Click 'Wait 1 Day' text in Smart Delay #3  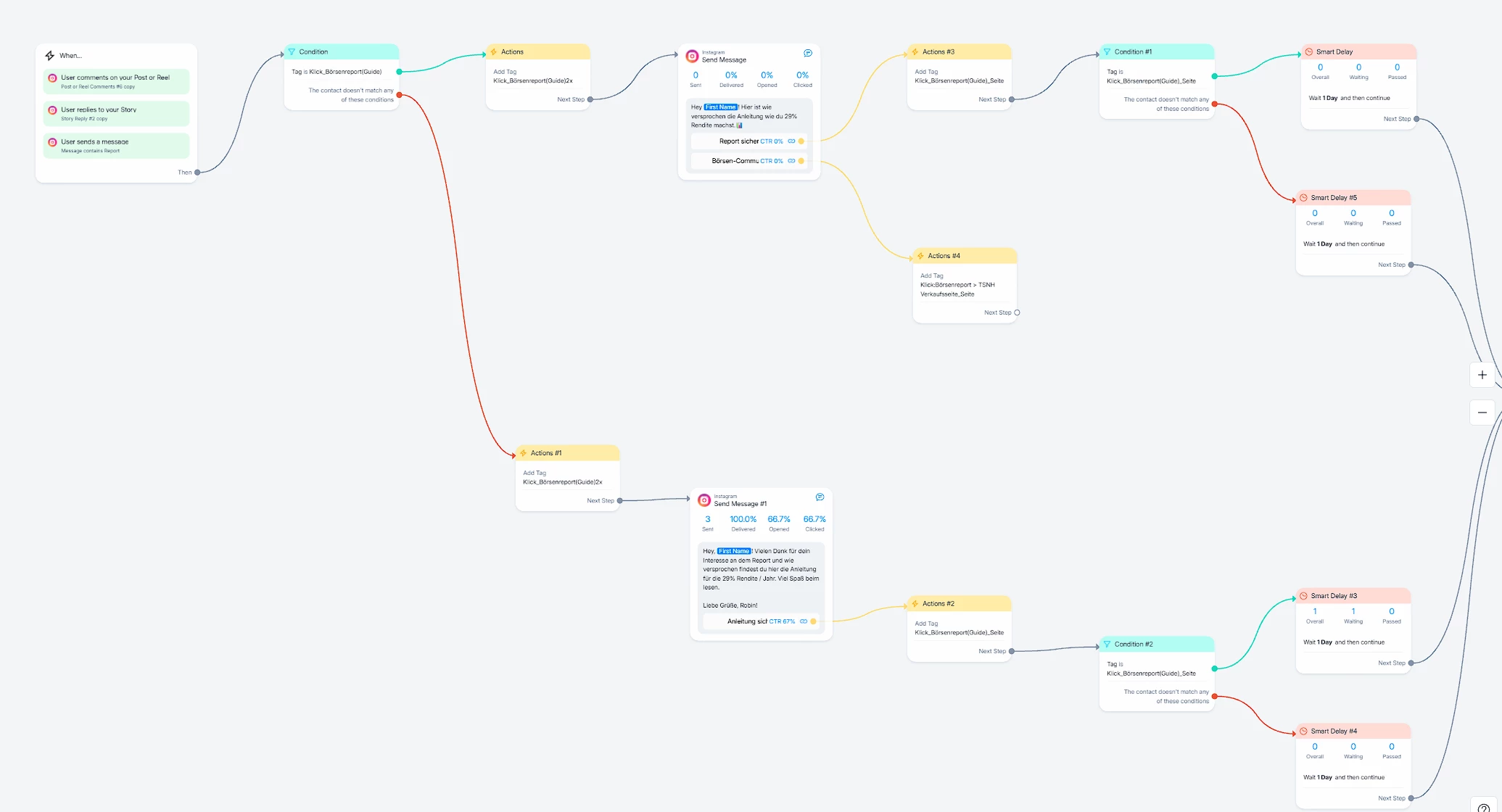tap(1318, 642)
